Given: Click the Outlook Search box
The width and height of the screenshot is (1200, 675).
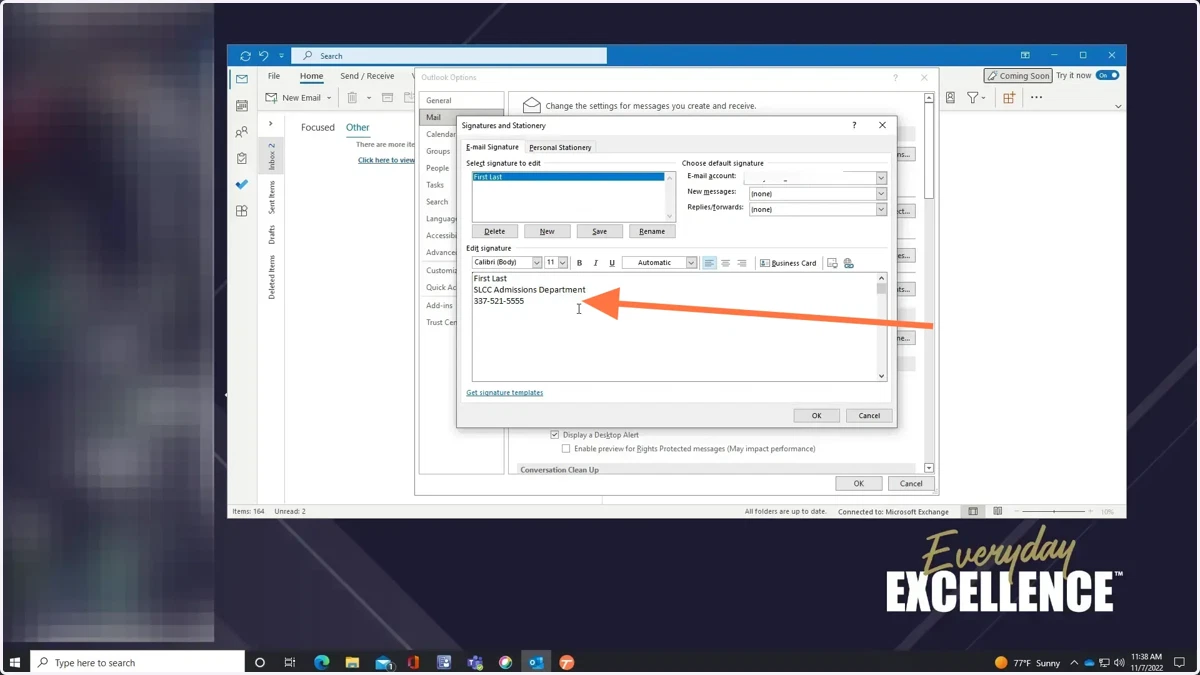Looking at the screenshot, I should coord(451,56).
